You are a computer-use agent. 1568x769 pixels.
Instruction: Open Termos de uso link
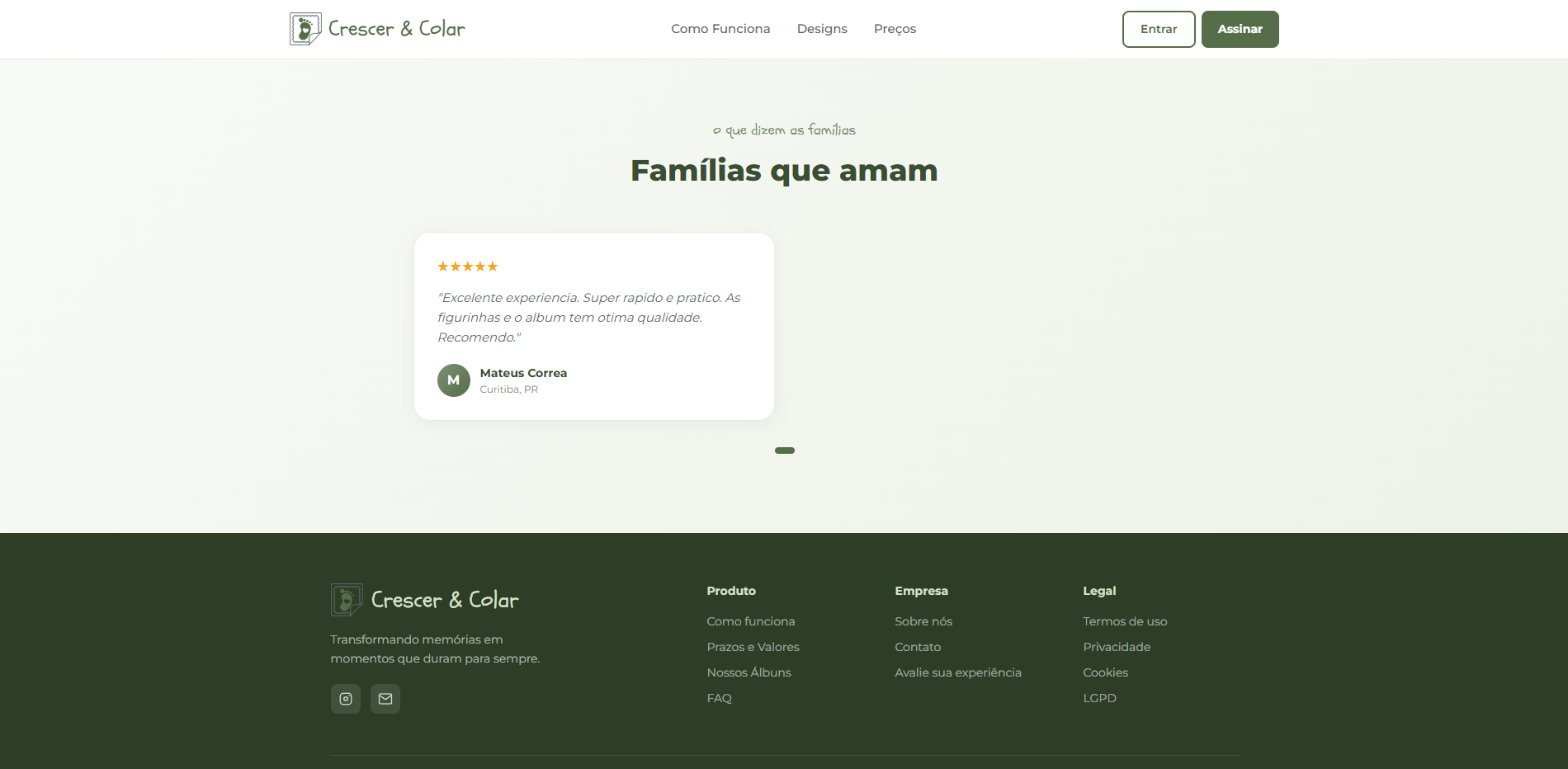coord(1125,621)
